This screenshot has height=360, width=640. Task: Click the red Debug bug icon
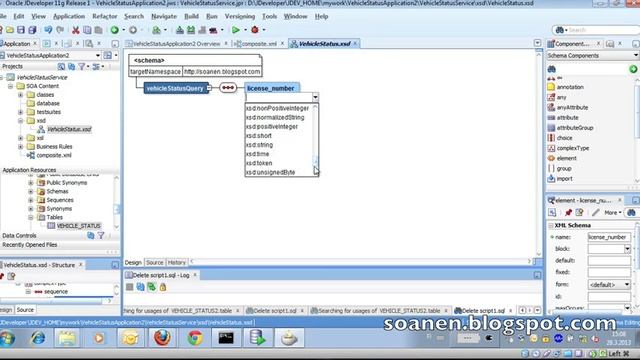coord(255,30)
